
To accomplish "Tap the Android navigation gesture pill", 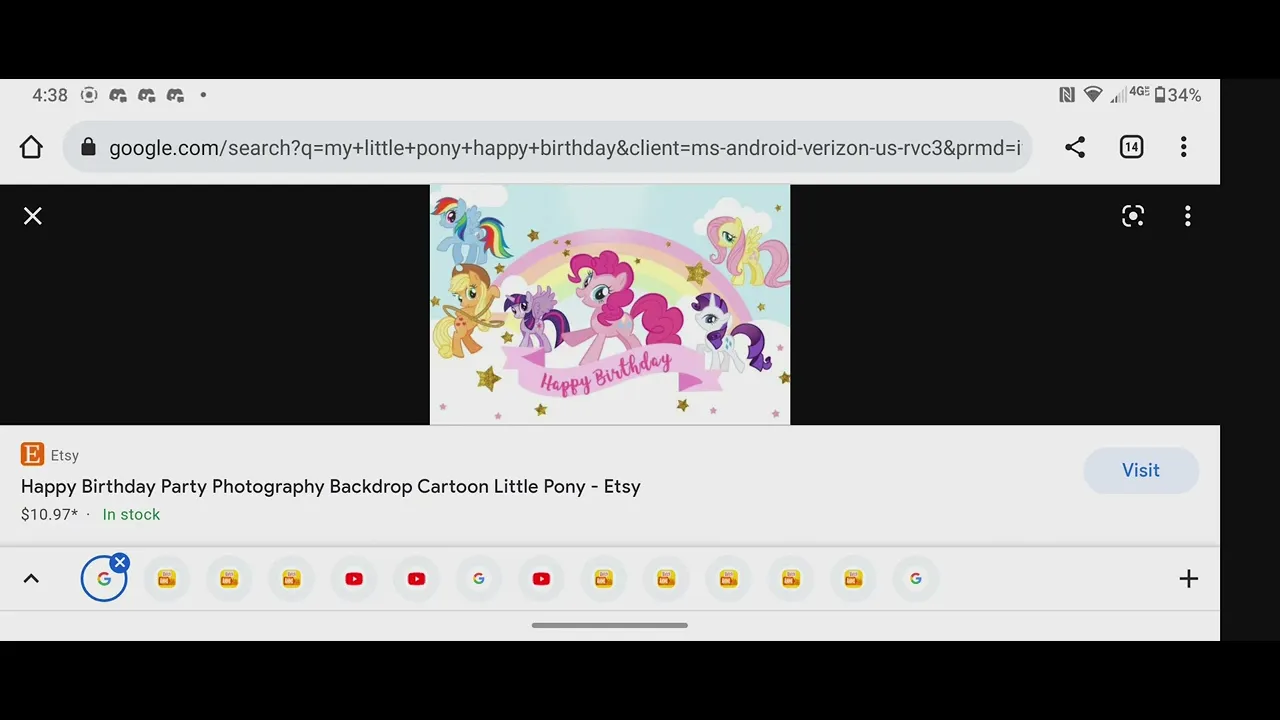I will tap(610, 625).
